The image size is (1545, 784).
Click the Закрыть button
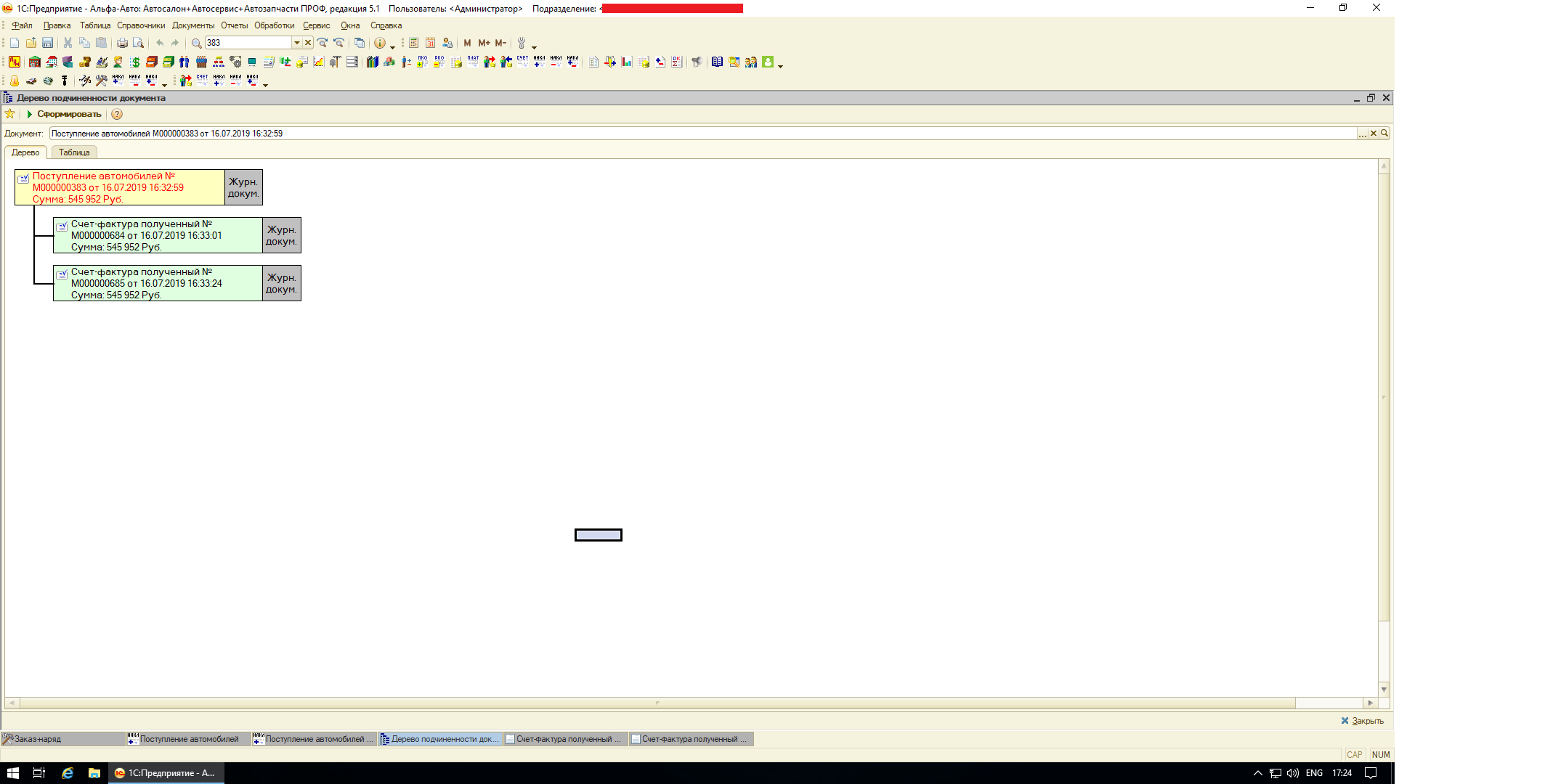click(x=1362, y=721)
